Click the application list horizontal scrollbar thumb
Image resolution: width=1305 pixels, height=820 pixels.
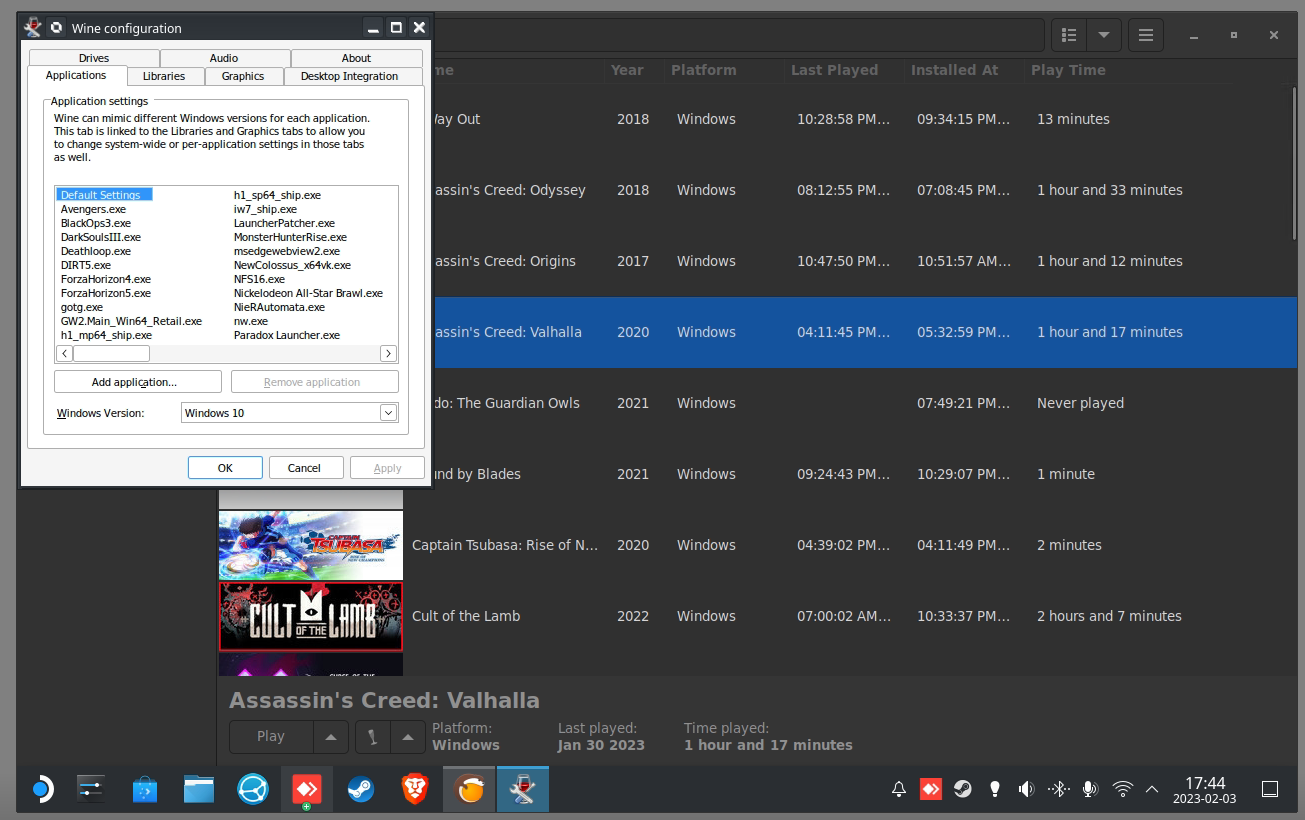(x=111, y=353)
